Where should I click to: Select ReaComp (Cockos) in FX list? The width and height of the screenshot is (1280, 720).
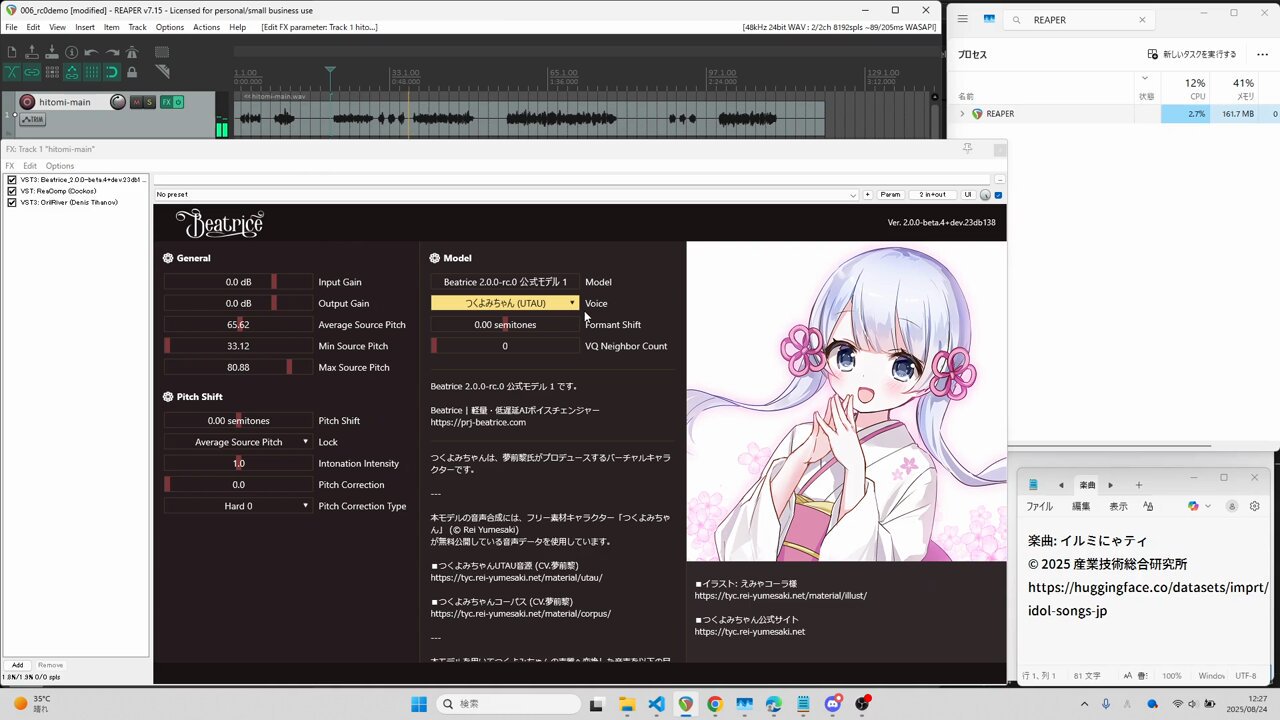point(58,191)
